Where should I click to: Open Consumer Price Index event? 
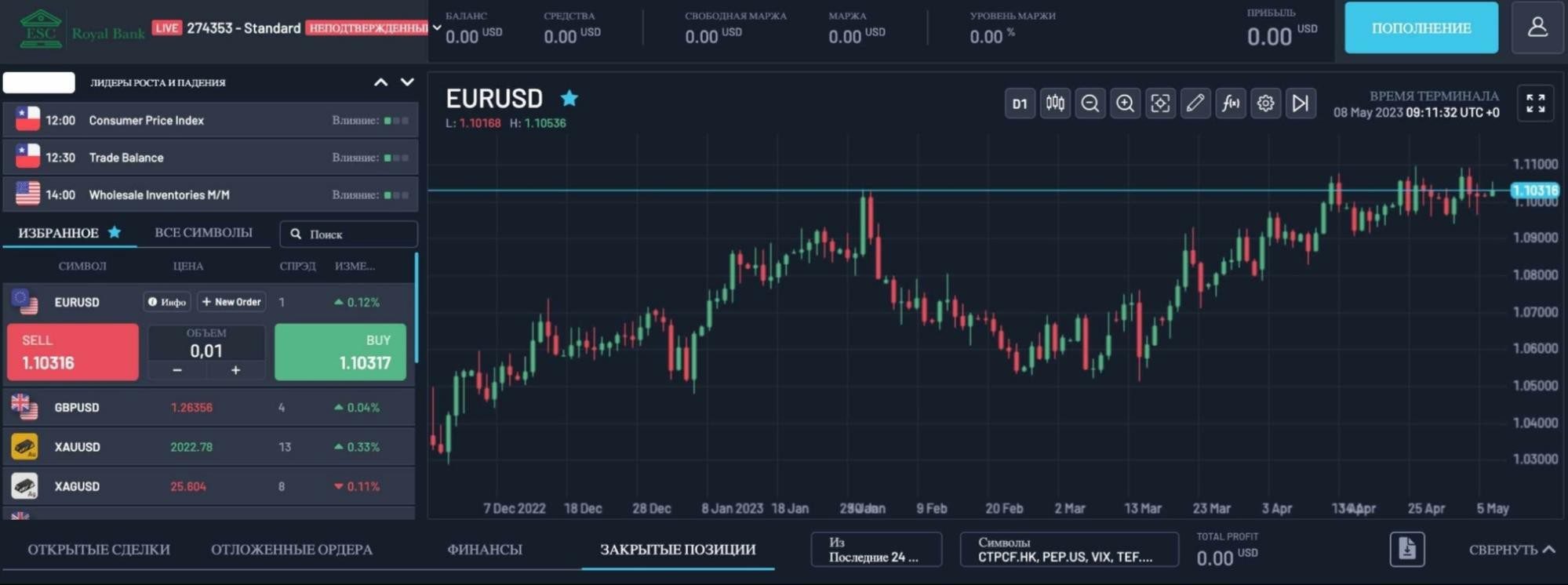(x=210, y=120)
